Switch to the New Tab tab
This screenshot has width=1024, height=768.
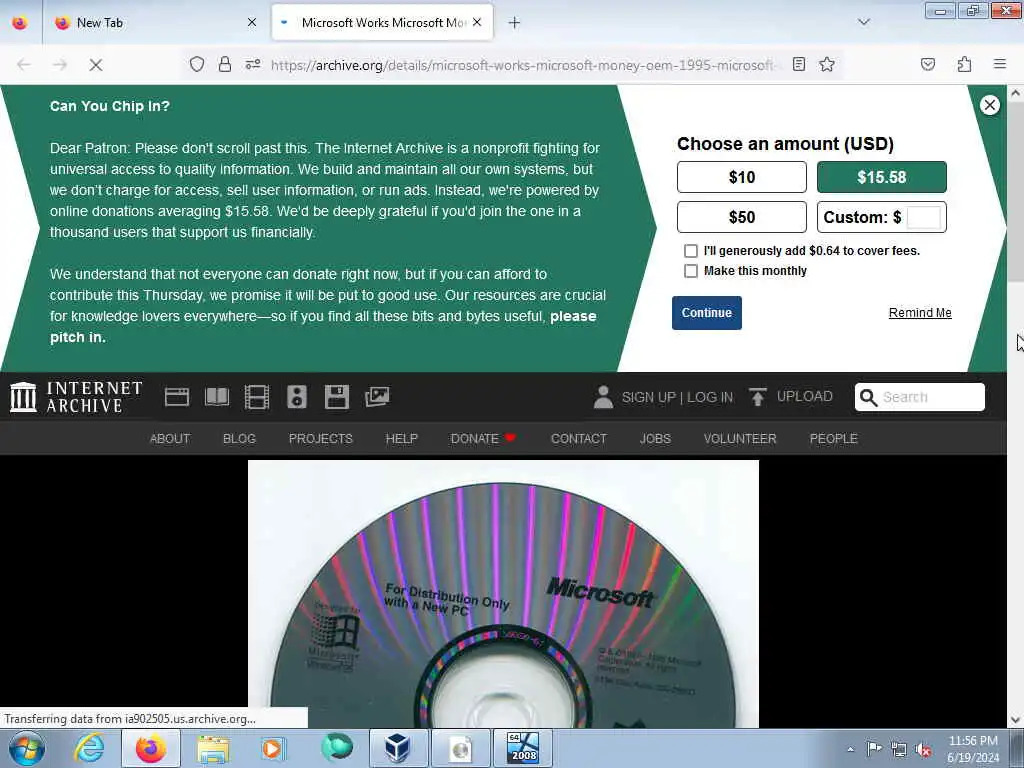coord(155,23)
